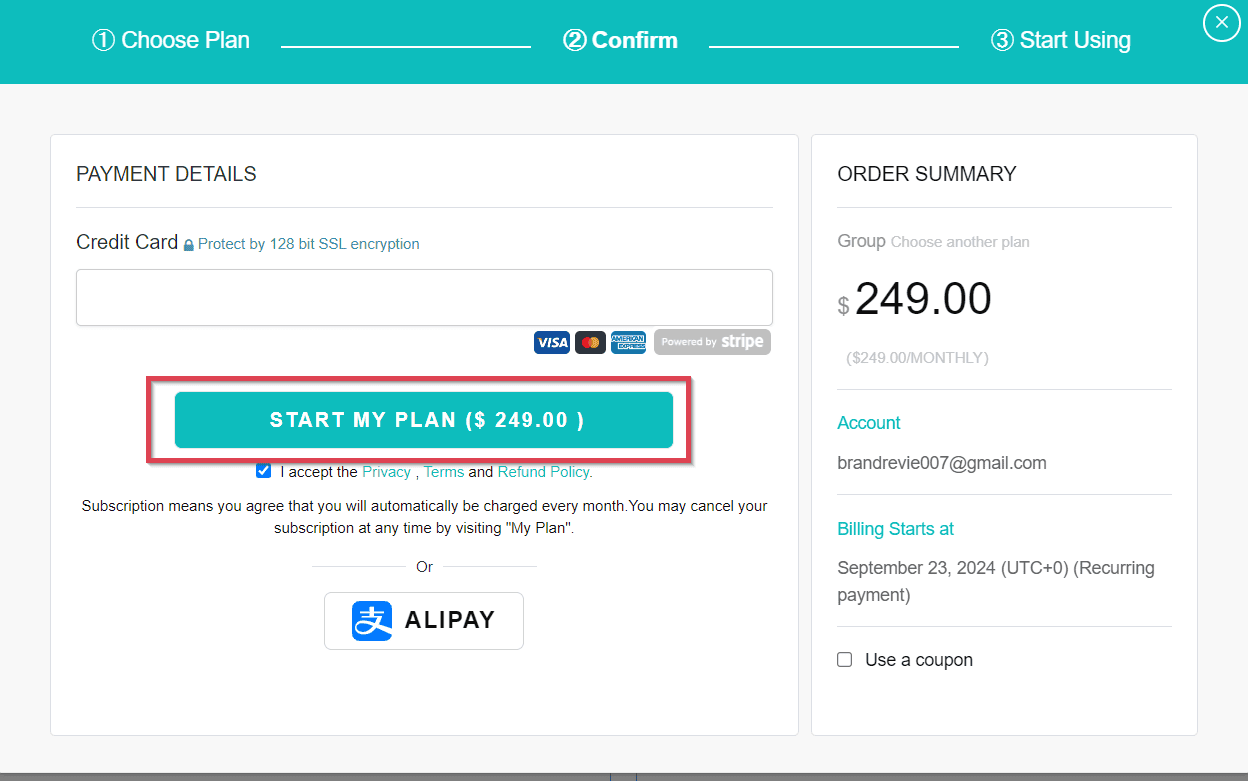Image resolution: width=1248 pixels, height=781 pixels.
Task: Pay with the Alipay button
Action: (x=424, y=620)
